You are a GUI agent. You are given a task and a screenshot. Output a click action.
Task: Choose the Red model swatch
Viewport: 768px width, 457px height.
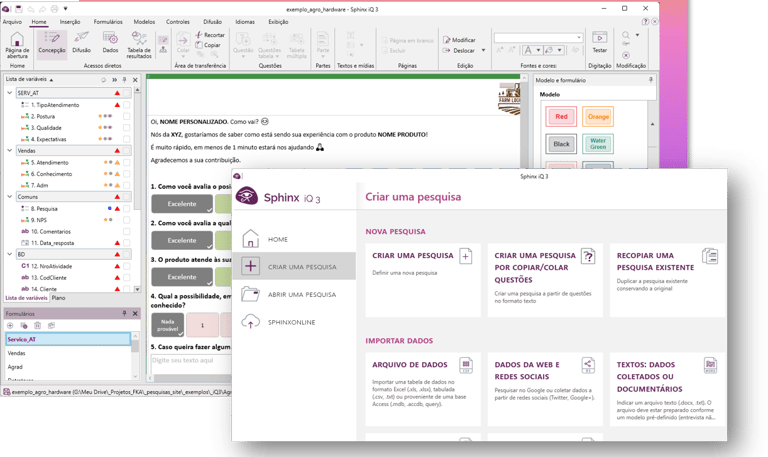561,117
